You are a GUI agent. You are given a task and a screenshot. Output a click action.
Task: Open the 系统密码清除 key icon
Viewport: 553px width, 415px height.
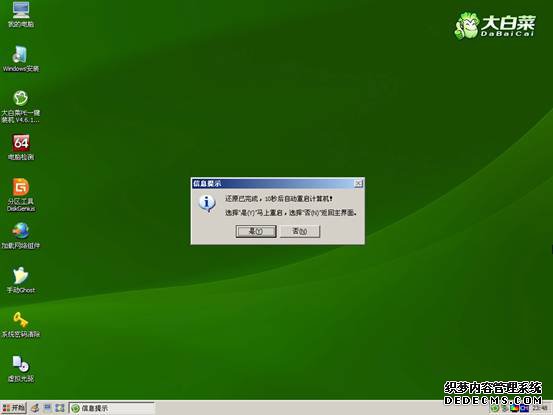(21, 324)
